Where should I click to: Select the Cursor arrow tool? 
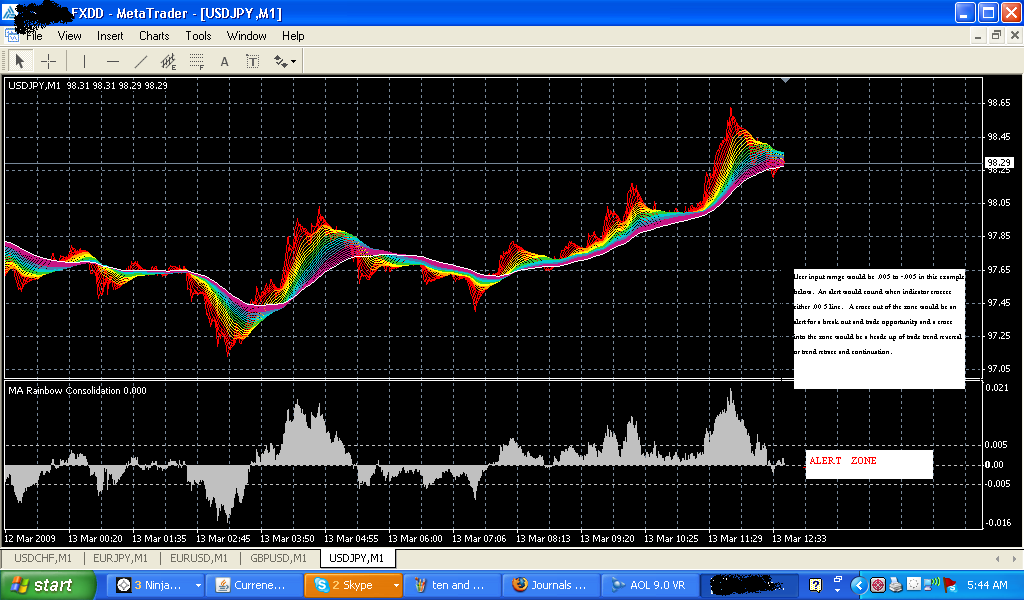pos(20,61)
